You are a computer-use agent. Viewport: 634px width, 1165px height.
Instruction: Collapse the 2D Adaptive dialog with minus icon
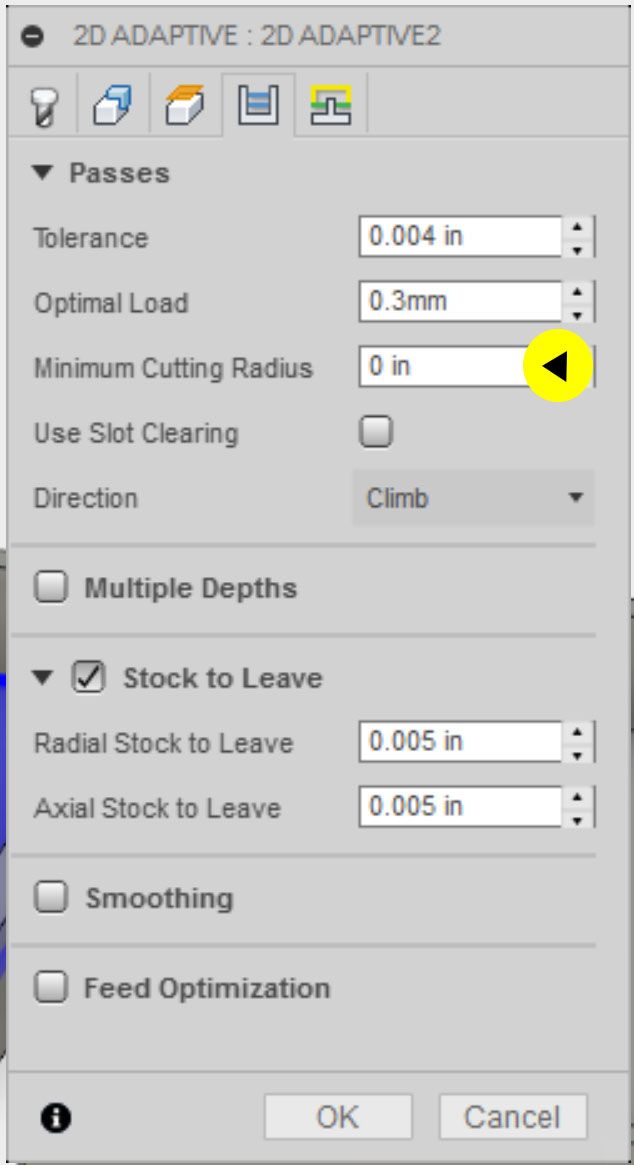32,37
